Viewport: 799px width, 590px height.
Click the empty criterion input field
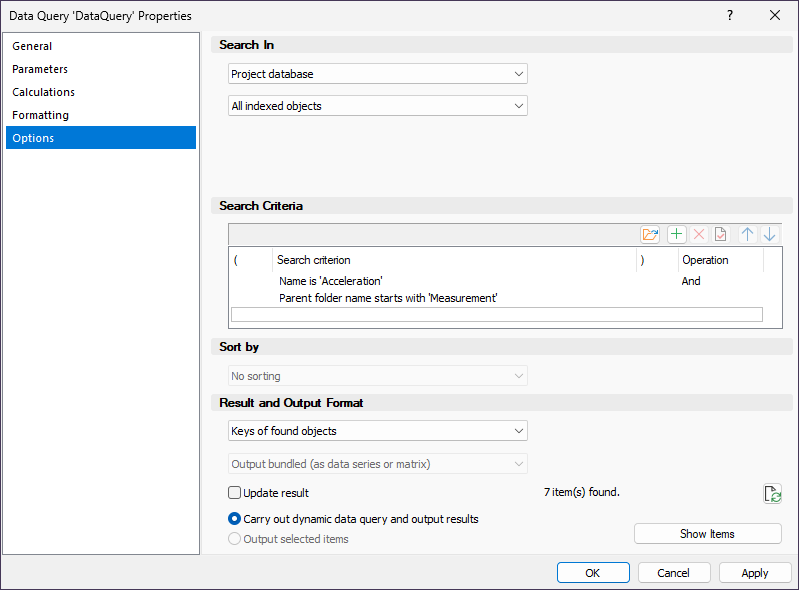coord(496,315)
